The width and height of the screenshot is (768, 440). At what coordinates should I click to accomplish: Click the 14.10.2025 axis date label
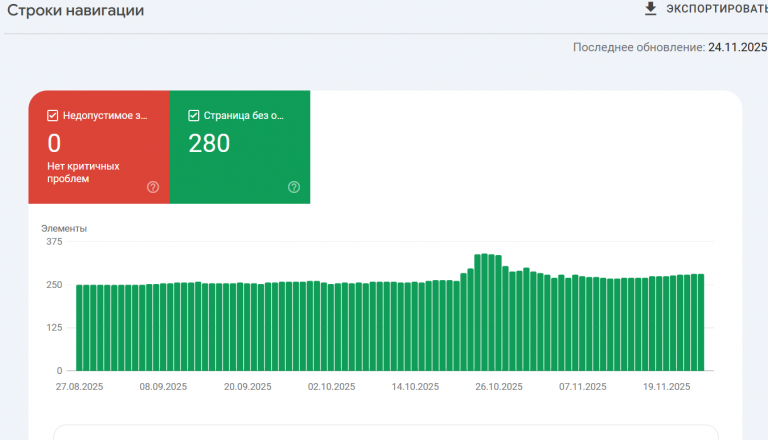pyautogui.click(x=415, y=387)
